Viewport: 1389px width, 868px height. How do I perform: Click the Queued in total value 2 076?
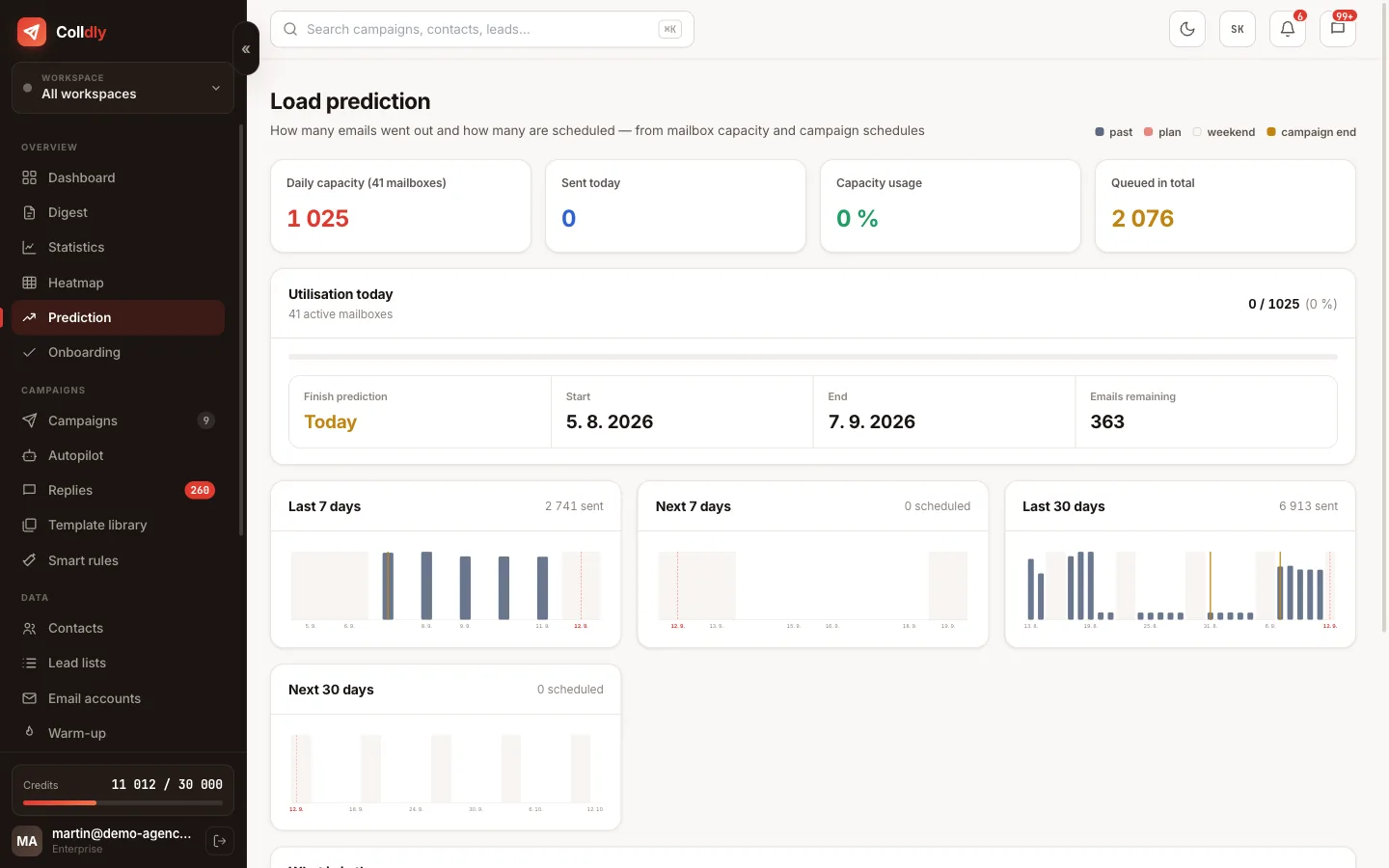coord(1142,219)
